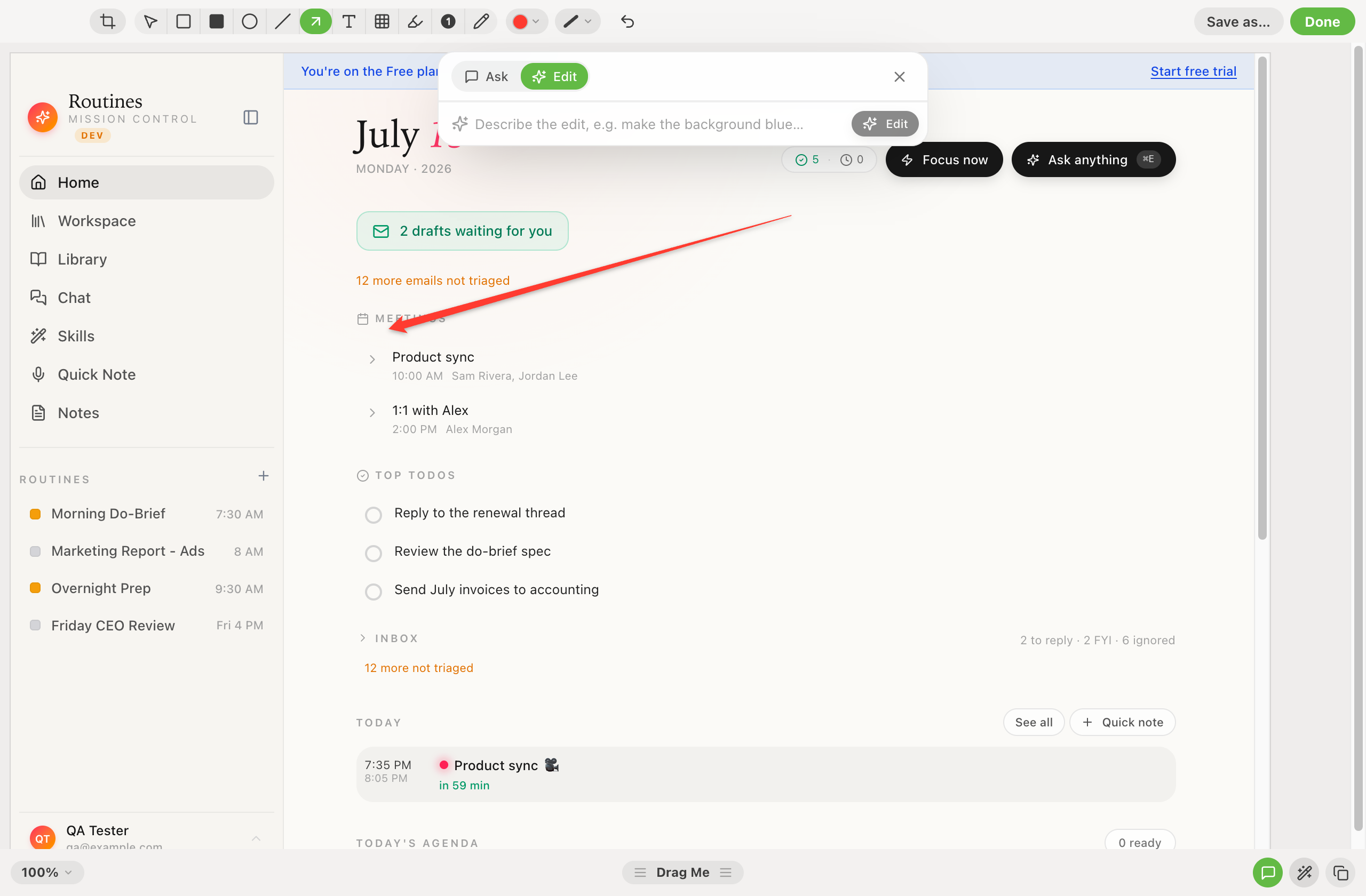Screen dimensions: 1366x896
Task: Select the line tool
Action: pos(282,22)
